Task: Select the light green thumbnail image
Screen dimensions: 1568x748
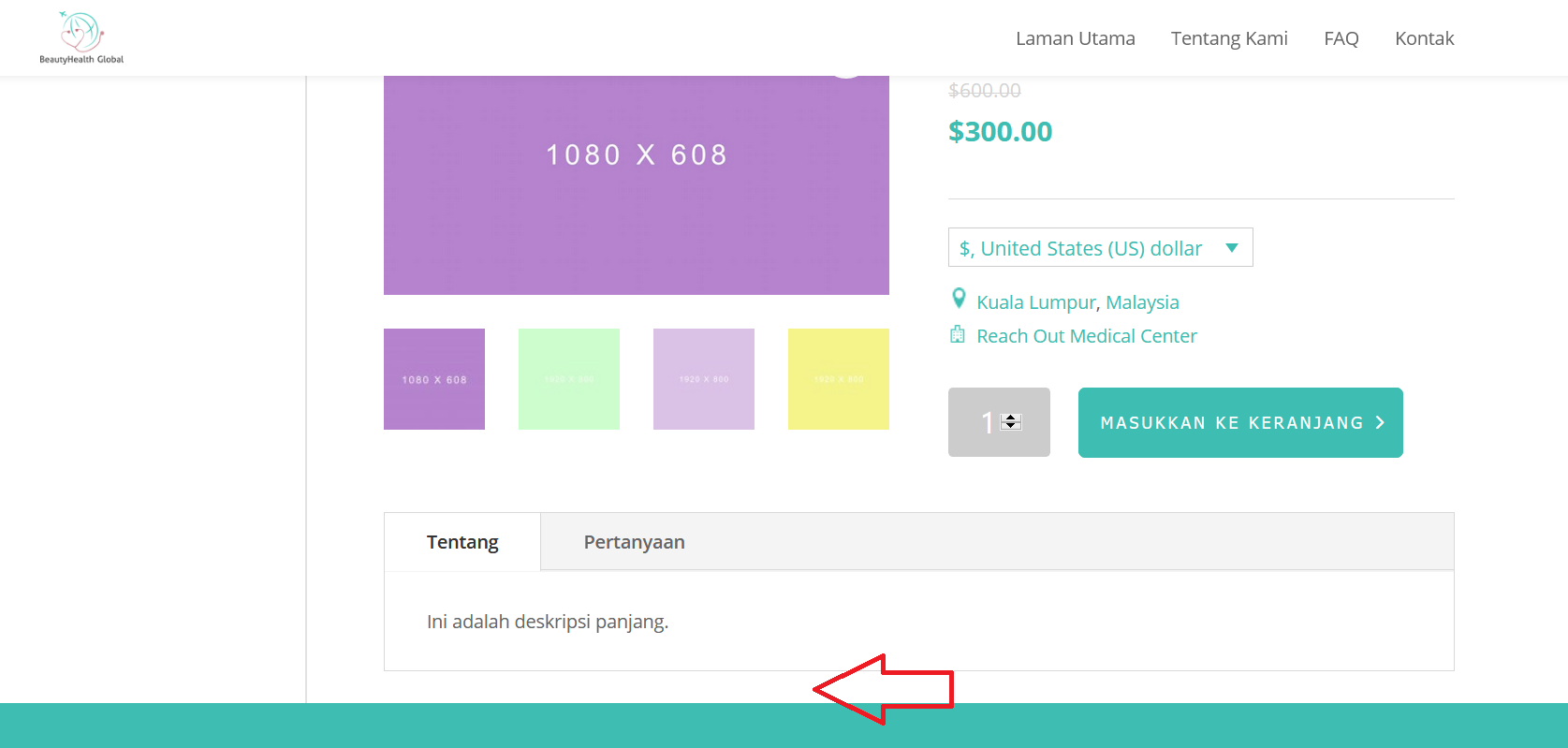Action: tap(569, 379)
